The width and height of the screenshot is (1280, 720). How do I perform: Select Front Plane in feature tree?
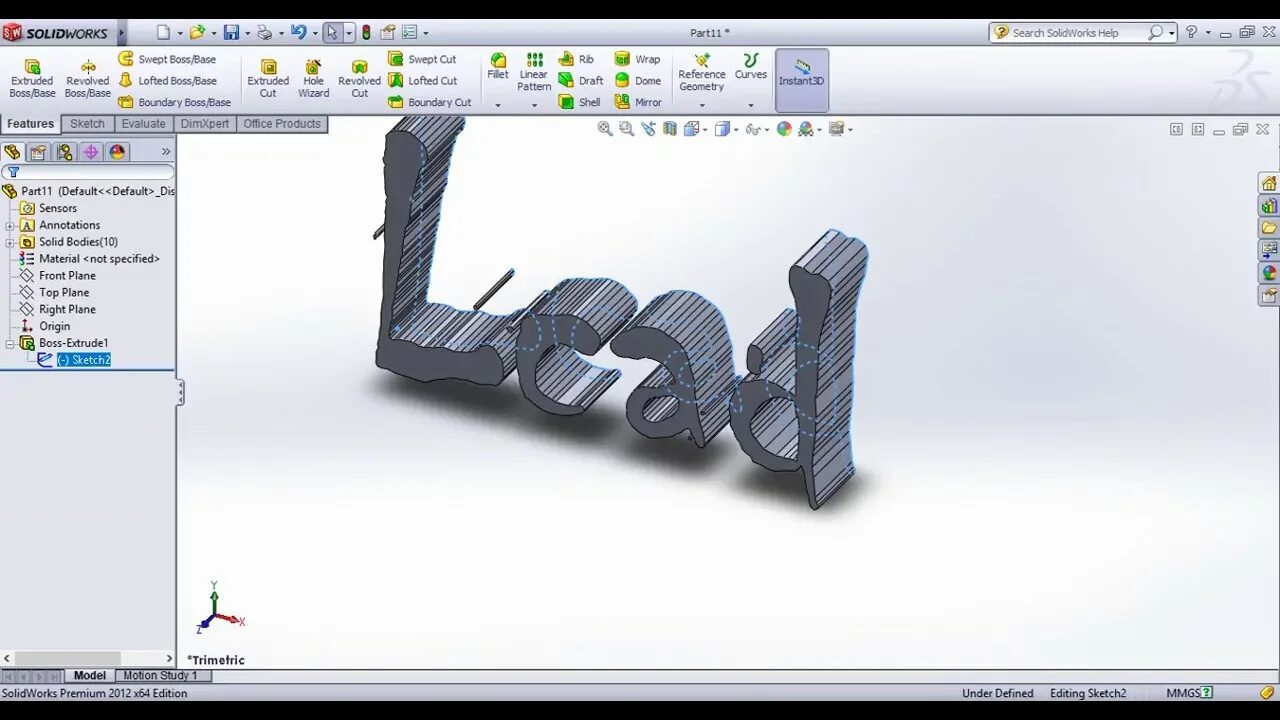[67, 276]
